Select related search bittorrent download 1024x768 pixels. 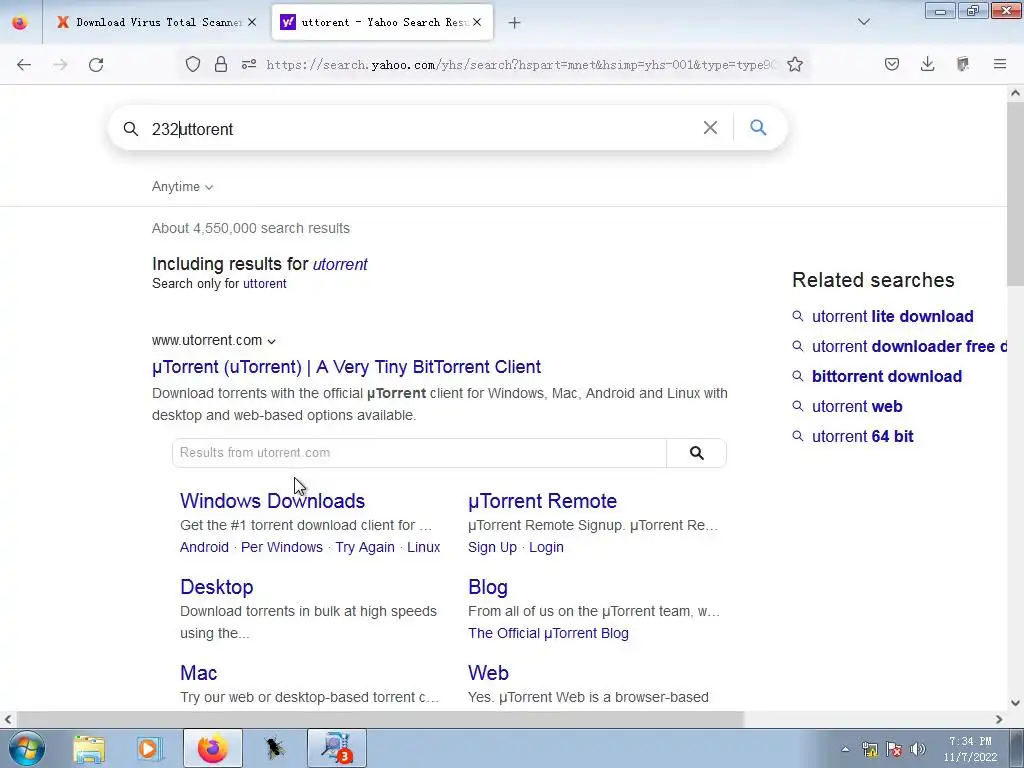(x=886, y=376)
